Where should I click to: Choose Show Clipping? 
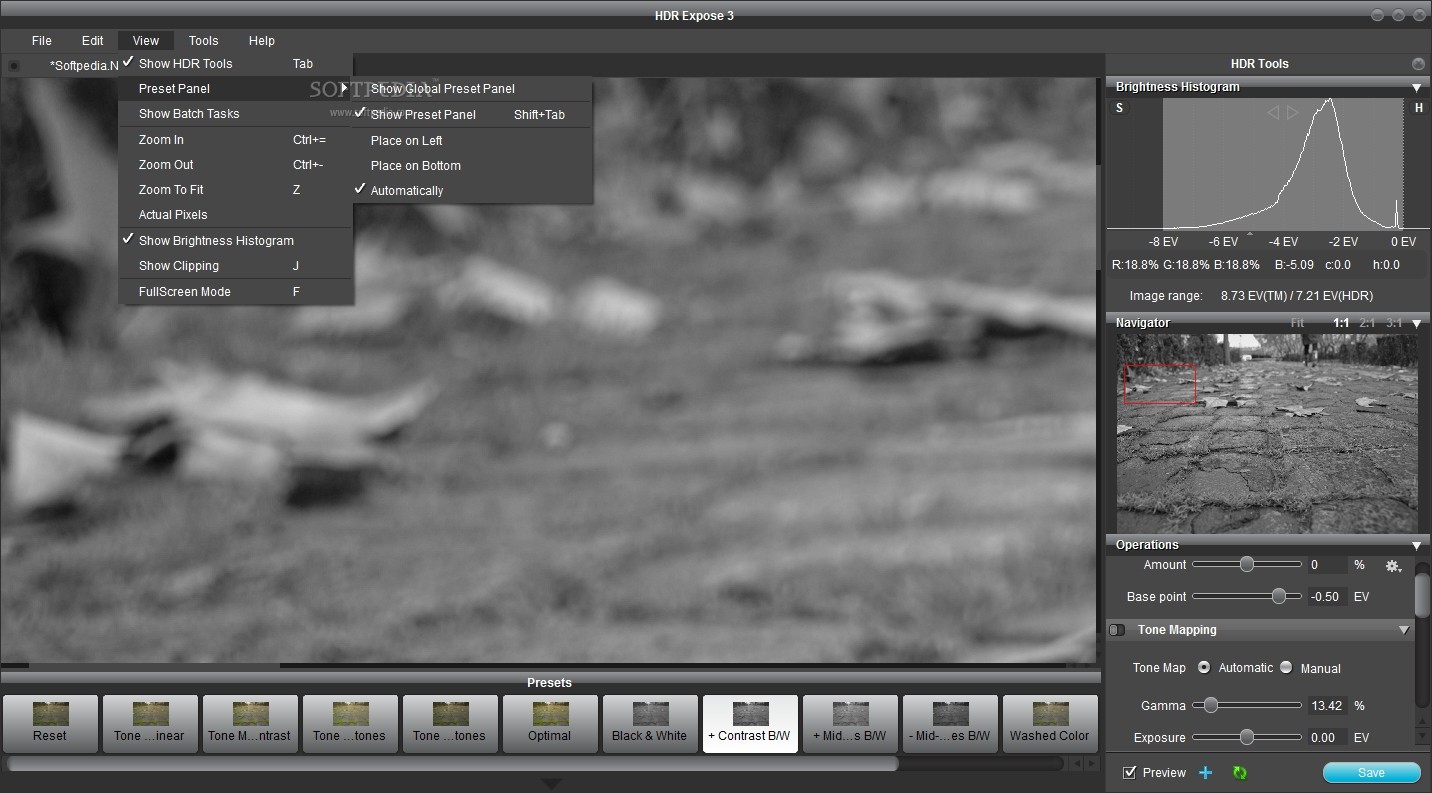click(x=235, y=266)
